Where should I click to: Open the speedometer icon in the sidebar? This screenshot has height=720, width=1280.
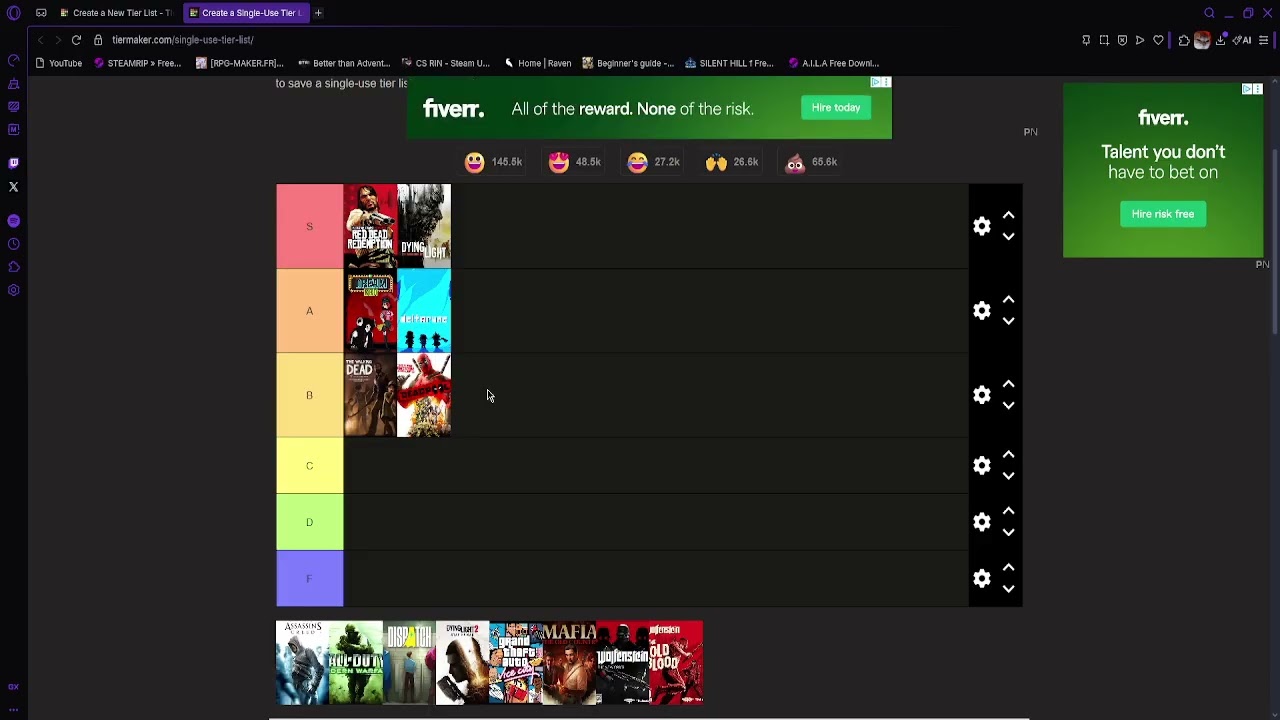(x=14, y=60)
